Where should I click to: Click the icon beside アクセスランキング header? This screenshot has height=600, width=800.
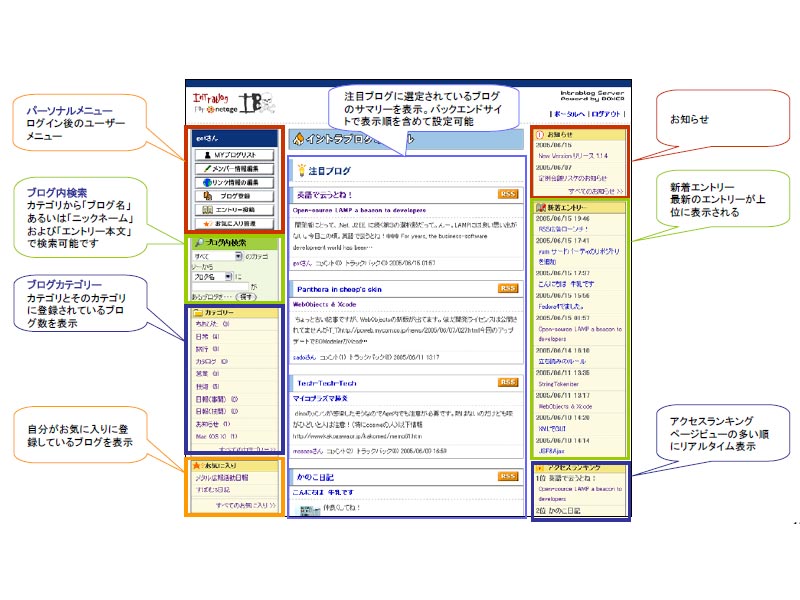(540, 468)
